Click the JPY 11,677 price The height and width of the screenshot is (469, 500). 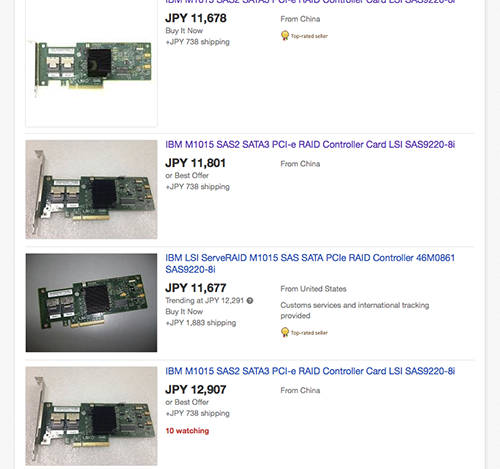tap(196, 288)
